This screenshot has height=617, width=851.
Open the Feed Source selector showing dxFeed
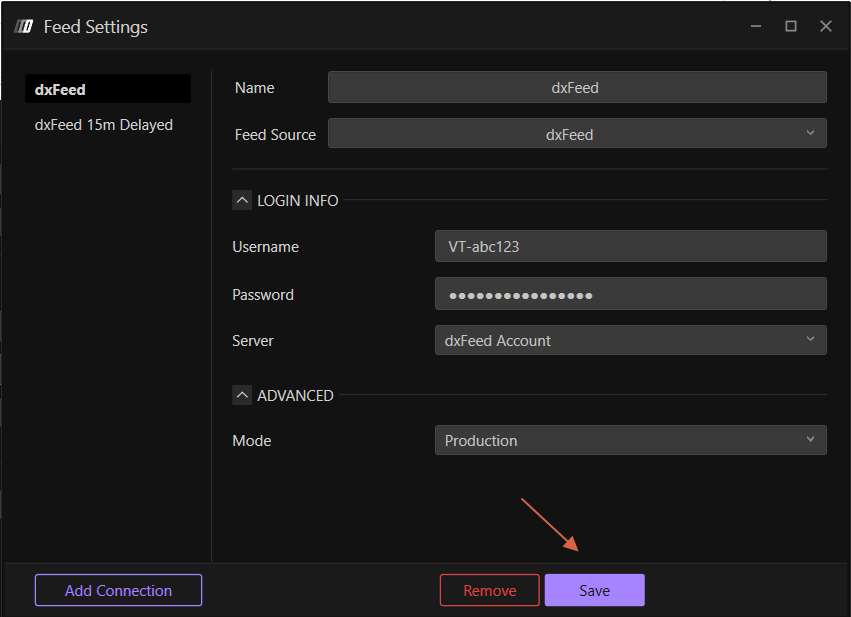[577, 133]
